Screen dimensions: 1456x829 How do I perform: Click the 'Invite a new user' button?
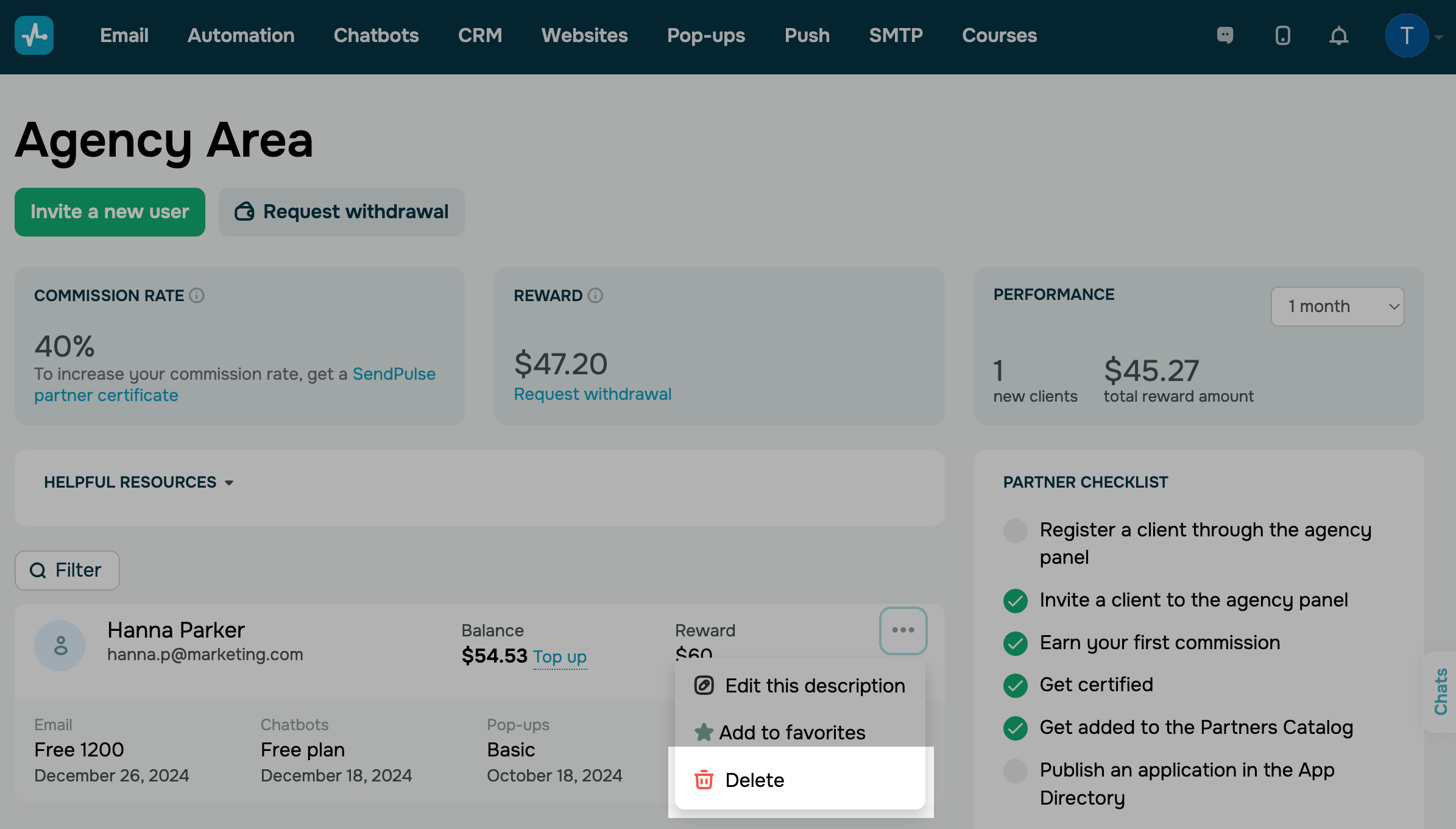tap(110, 212)
